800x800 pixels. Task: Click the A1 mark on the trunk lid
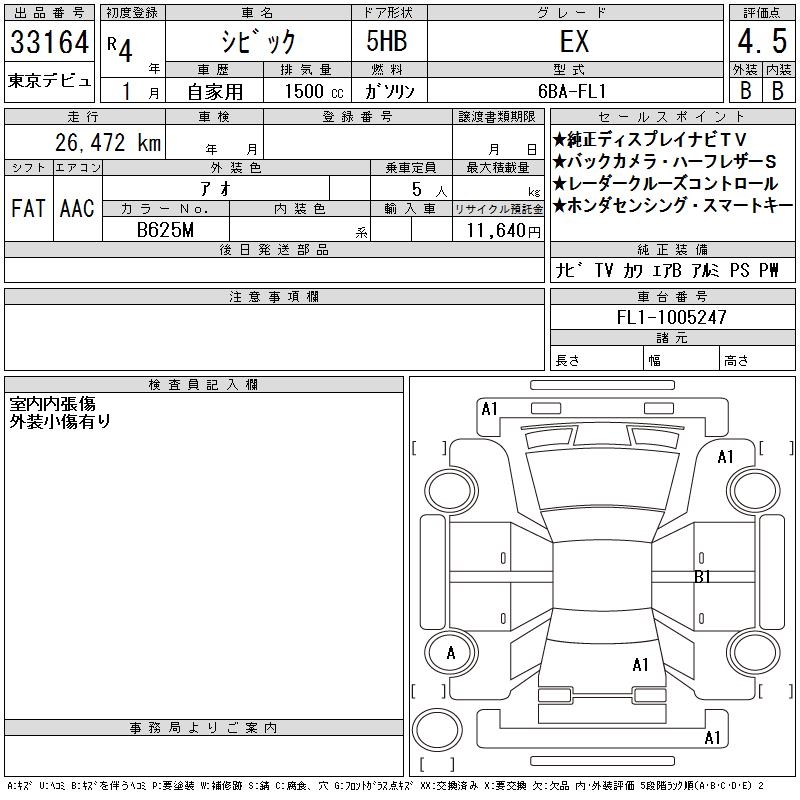pos(640,664)
